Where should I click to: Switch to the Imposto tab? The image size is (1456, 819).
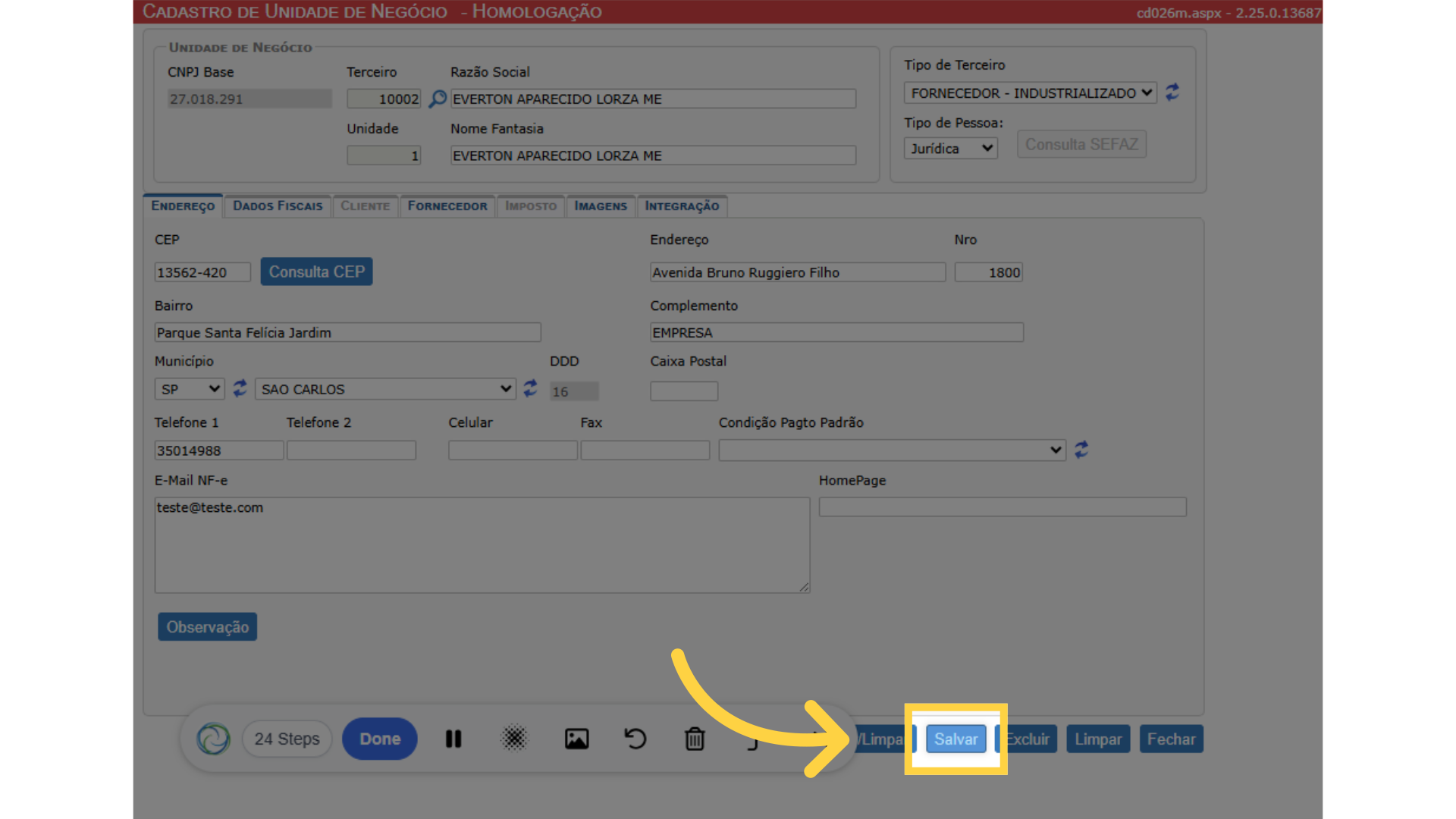[x=531, y=206]
